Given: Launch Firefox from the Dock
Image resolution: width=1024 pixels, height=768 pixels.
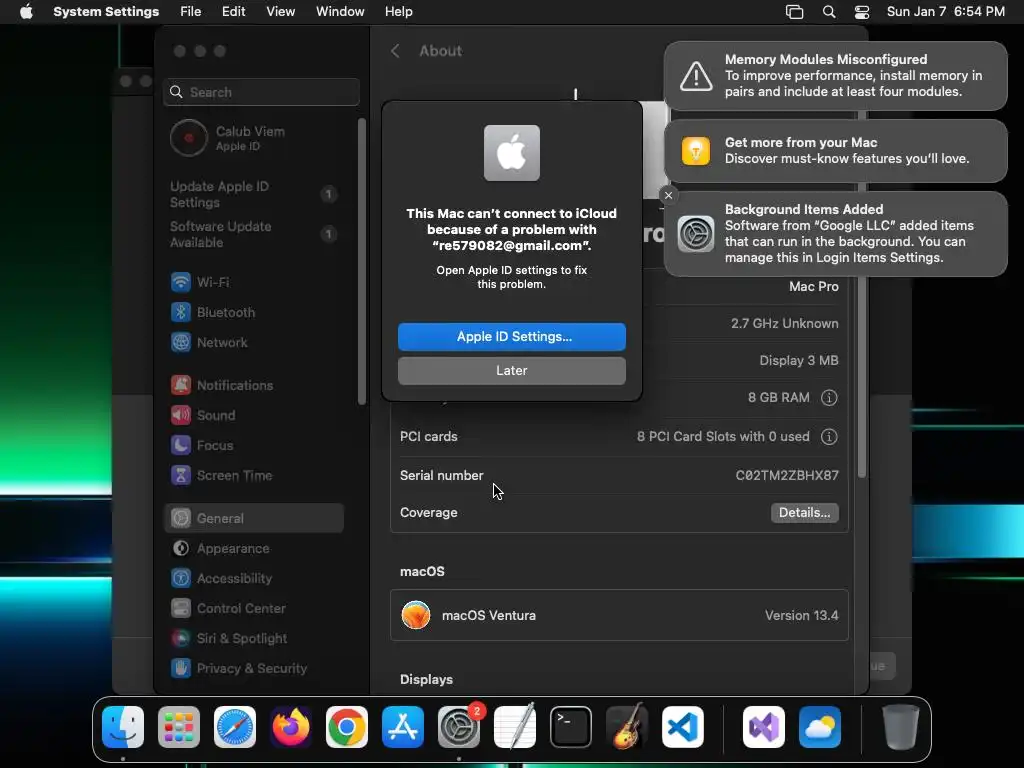Looking at the screenshot, I should point(291,727).
